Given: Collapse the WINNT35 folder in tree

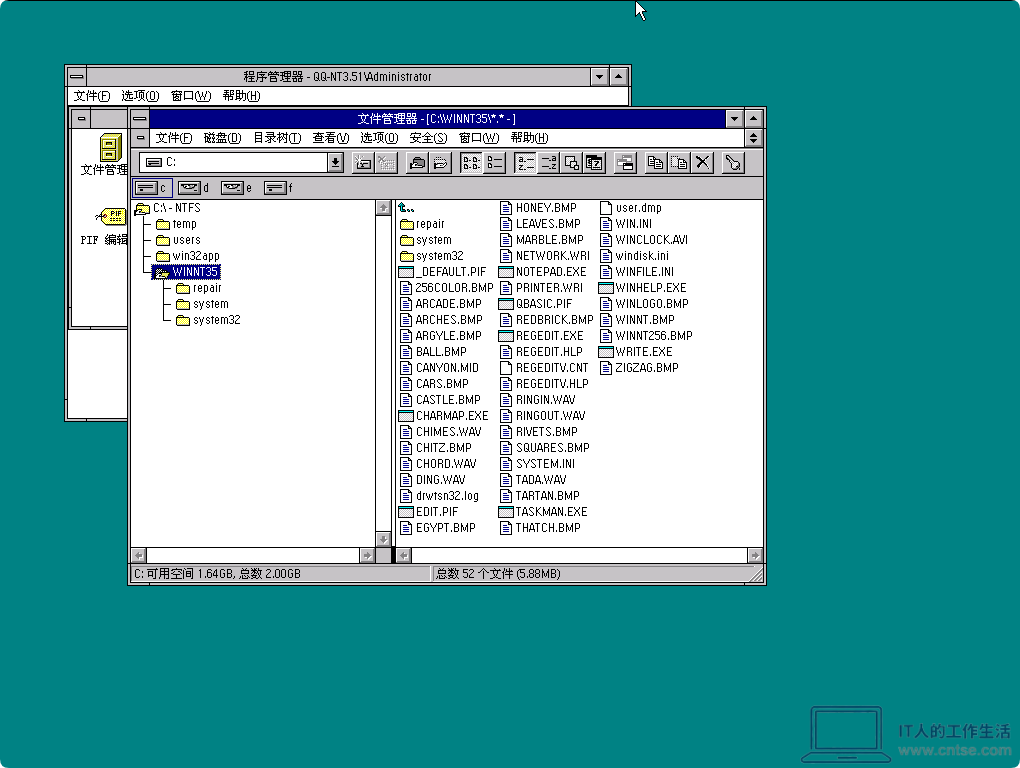Looking at the screenshot, I should click(x=186, y=272).
